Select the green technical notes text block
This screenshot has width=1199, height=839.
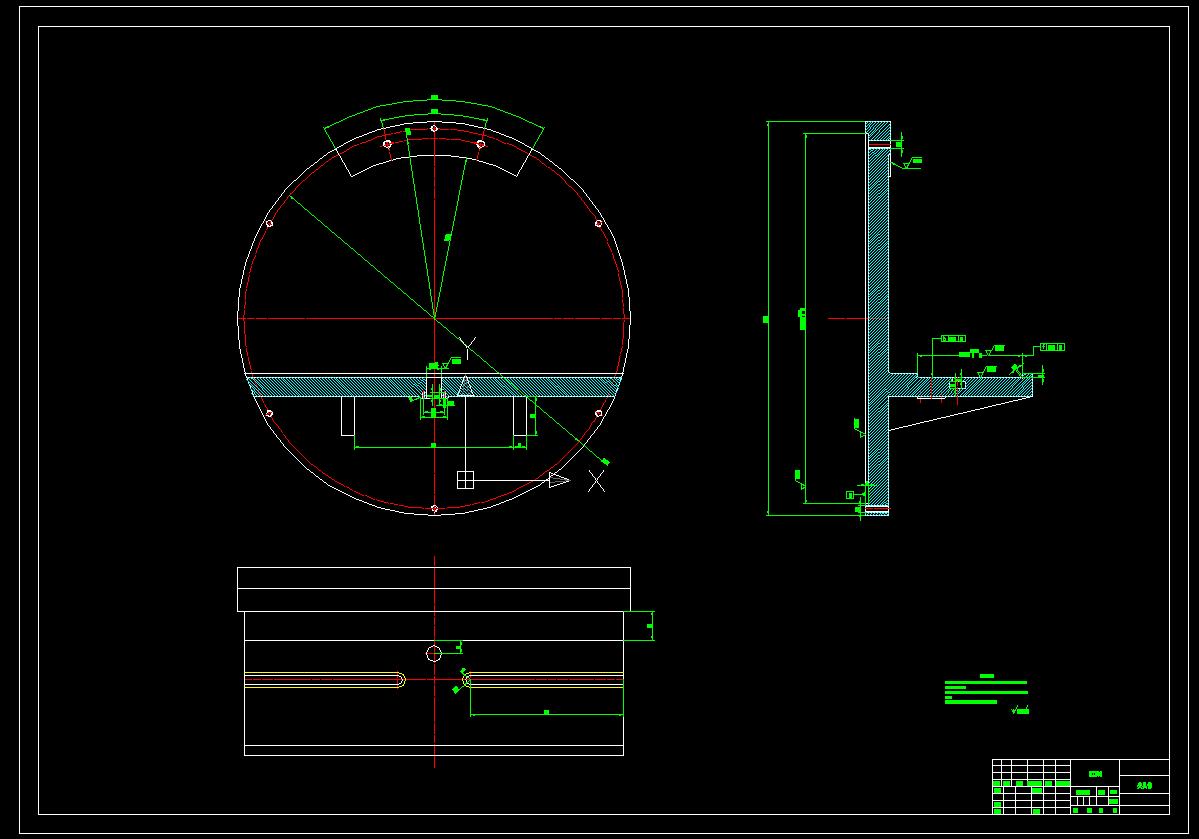(986, 689)
